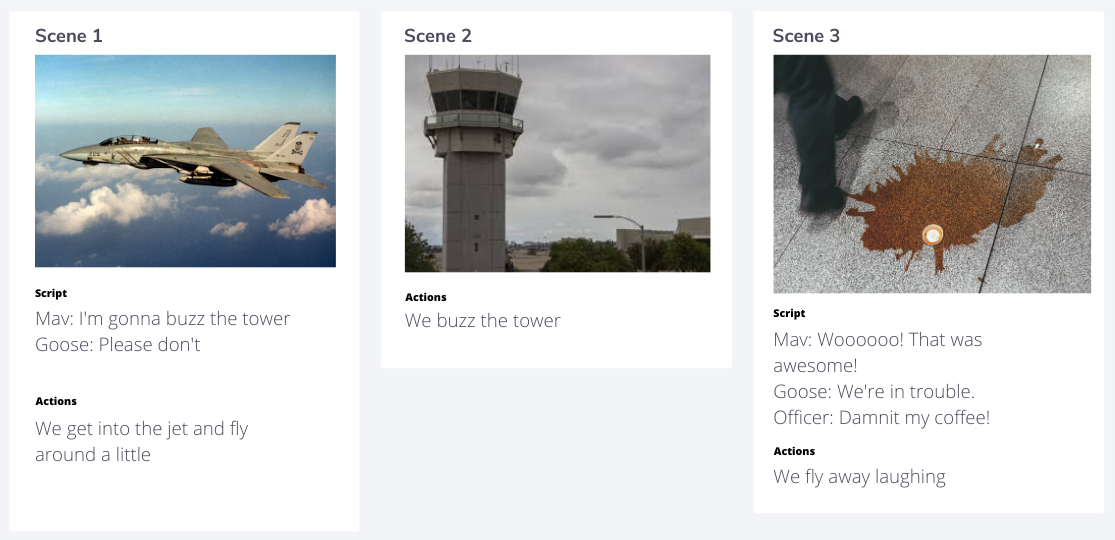Click the Script label under Scene 1

pos(51,294)
